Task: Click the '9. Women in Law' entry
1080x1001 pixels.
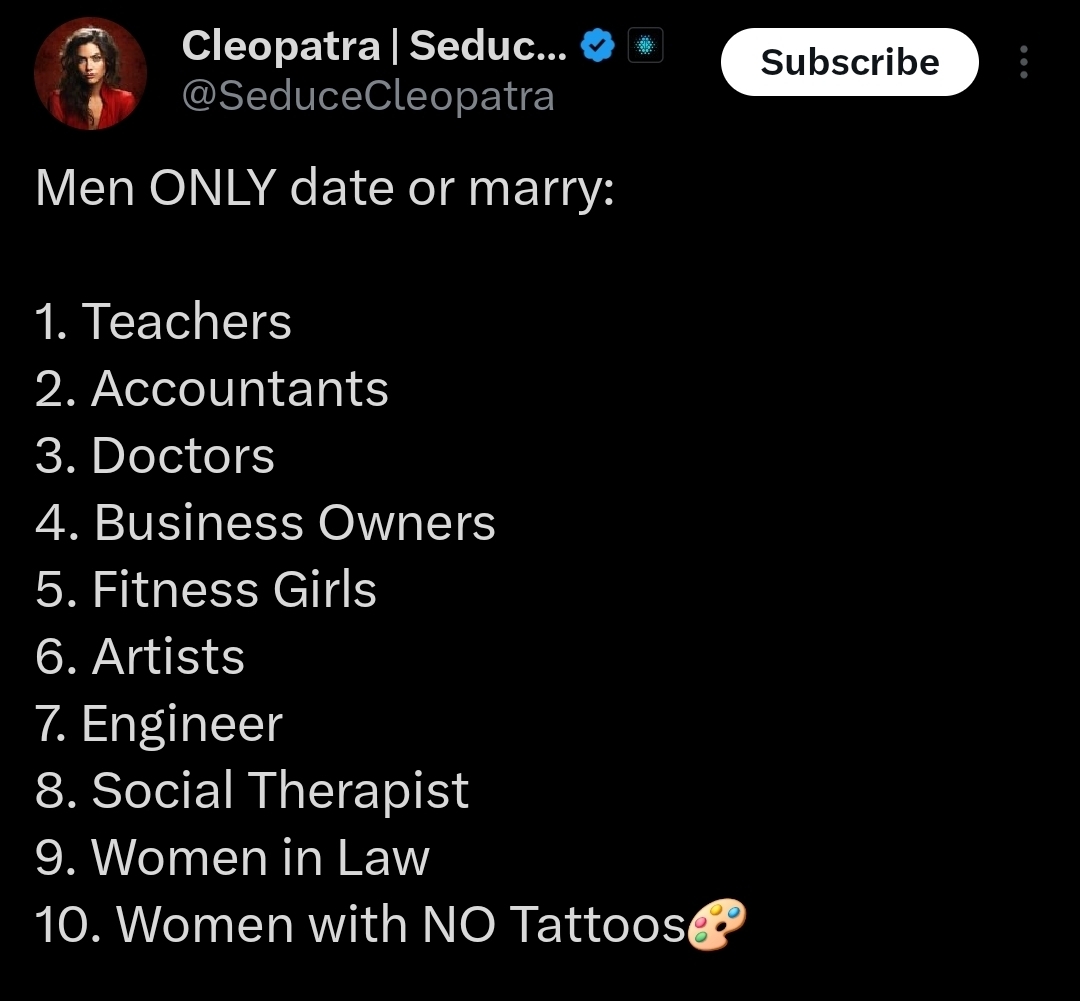Action: (232, 858)
